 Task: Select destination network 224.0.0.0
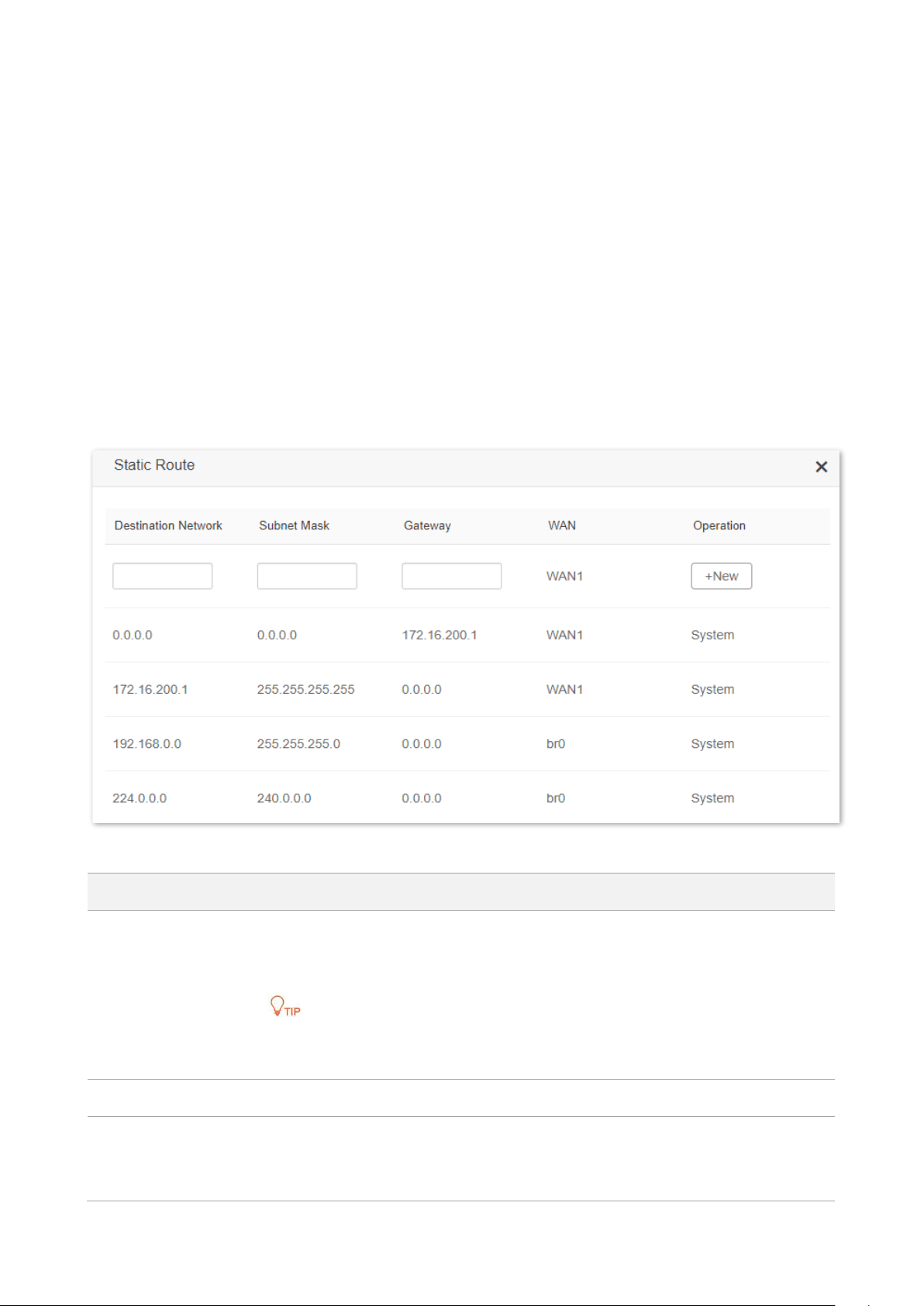tap(140, 798)
